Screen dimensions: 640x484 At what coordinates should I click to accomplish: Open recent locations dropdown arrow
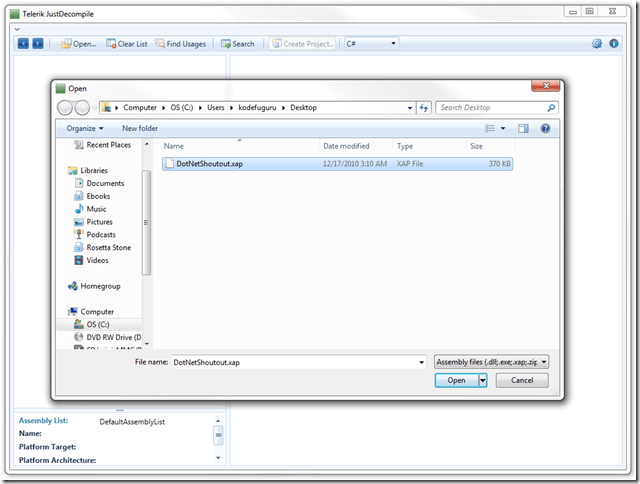(x=94, y=108)
